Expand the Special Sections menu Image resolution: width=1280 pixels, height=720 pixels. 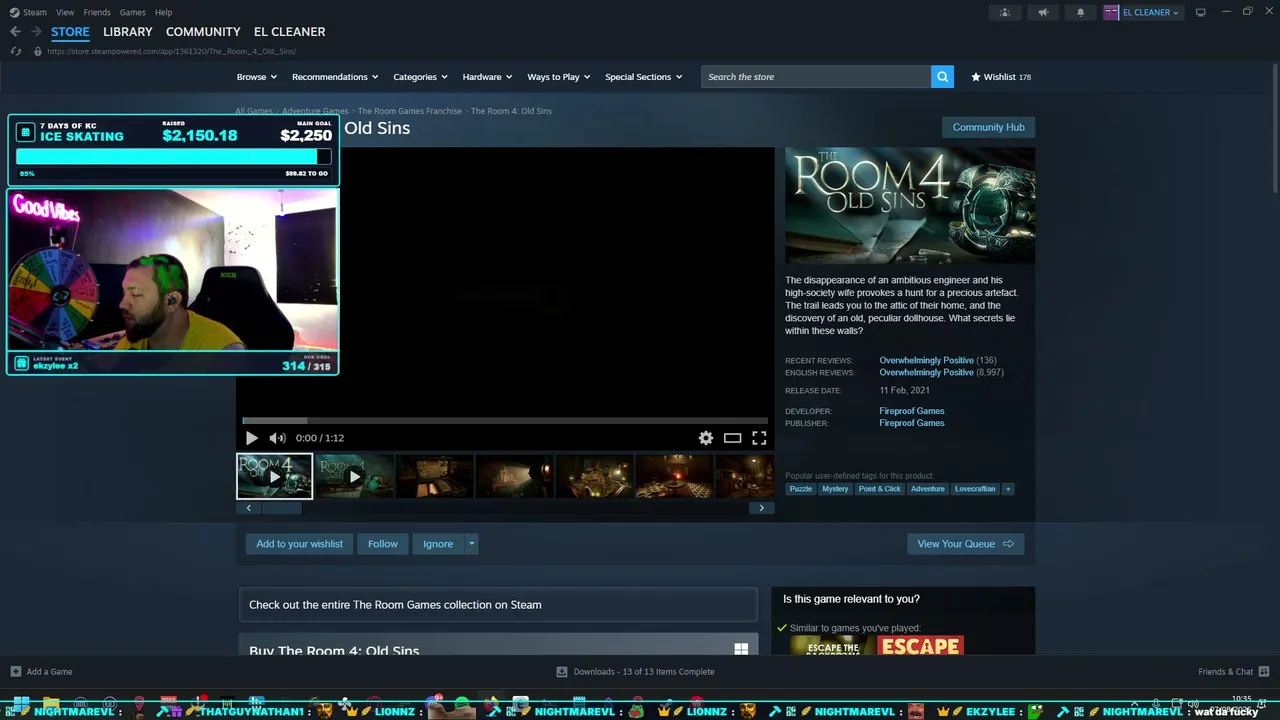tap(643, 77)
